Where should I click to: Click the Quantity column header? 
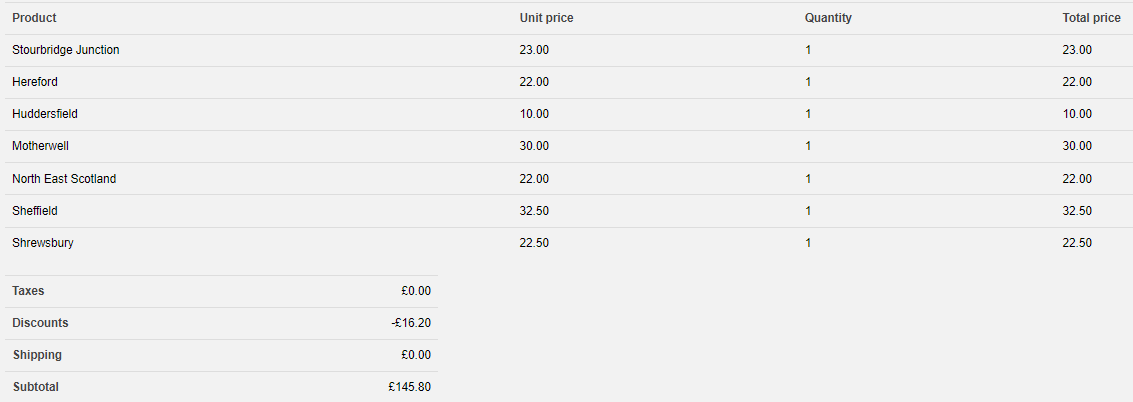[828, 18]
